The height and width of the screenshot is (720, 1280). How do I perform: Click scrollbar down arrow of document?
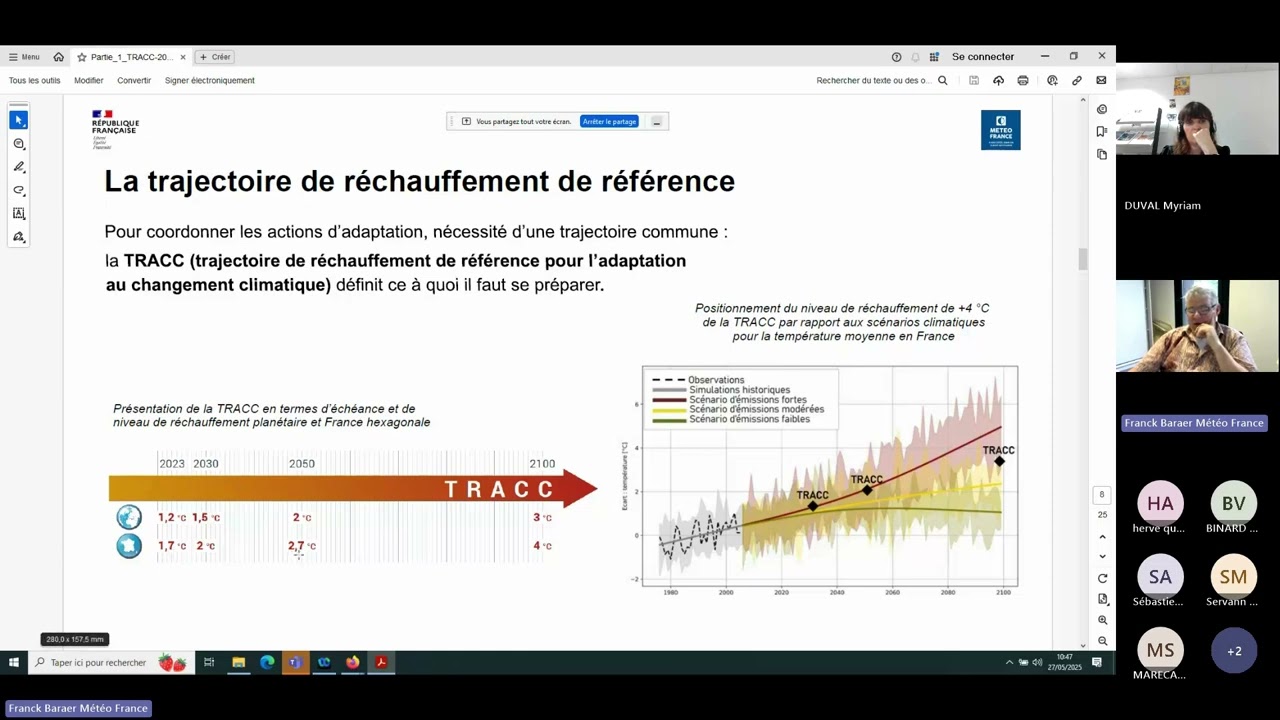(1082, 645)
